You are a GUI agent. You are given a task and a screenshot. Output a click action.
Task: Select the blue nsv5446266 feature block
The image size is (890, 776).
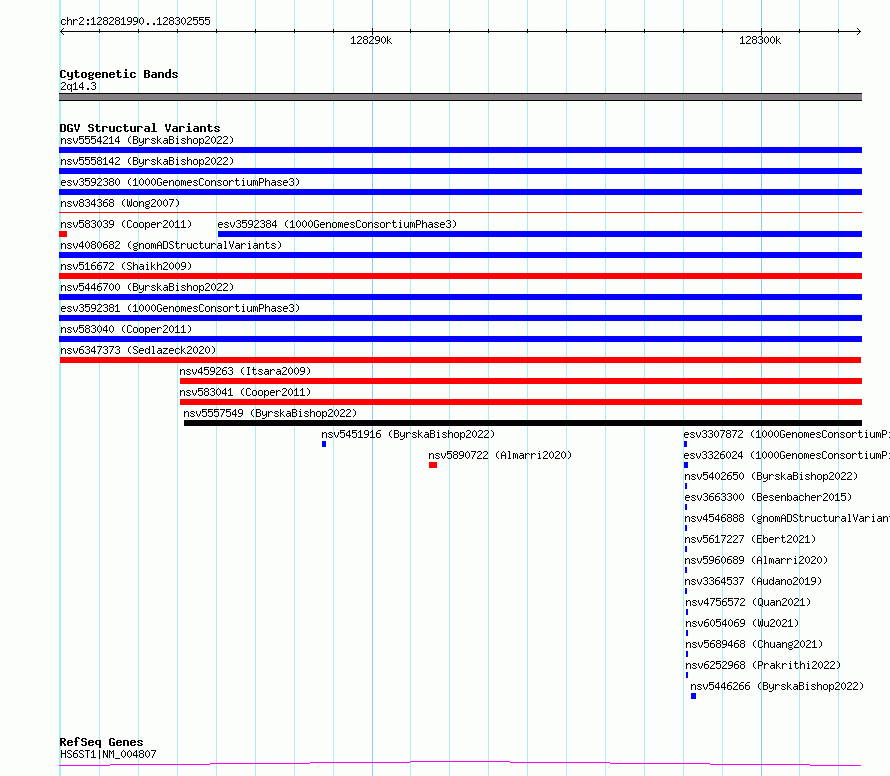pos(693,696)
